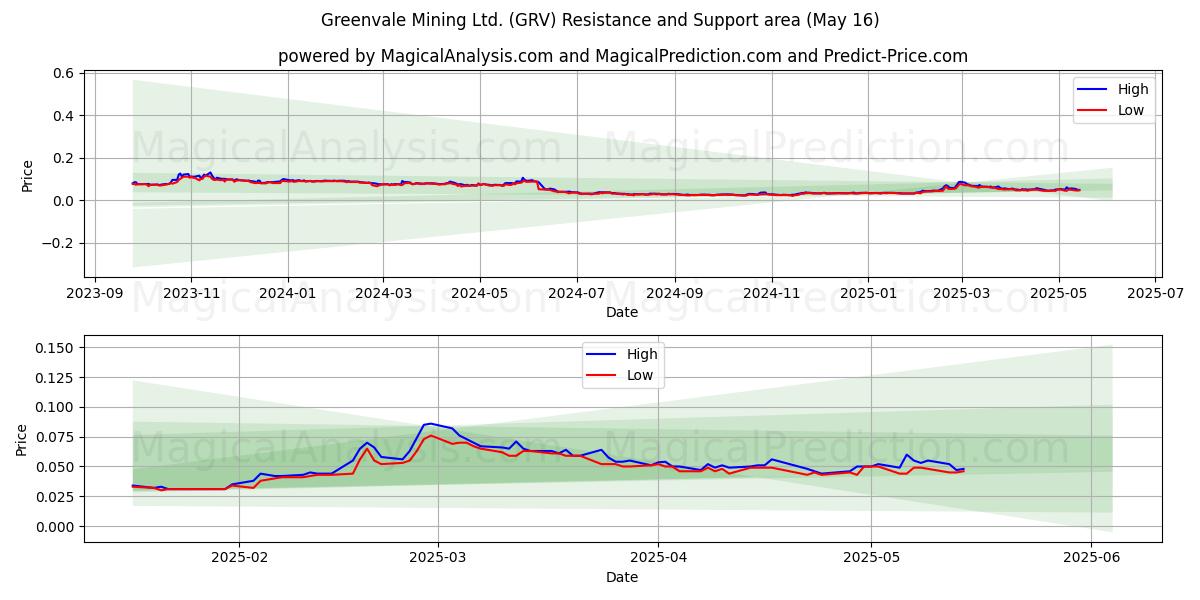1200x600 pixels.
Task: Click the '2024-01' x-axis tick label
Action: 288,293
